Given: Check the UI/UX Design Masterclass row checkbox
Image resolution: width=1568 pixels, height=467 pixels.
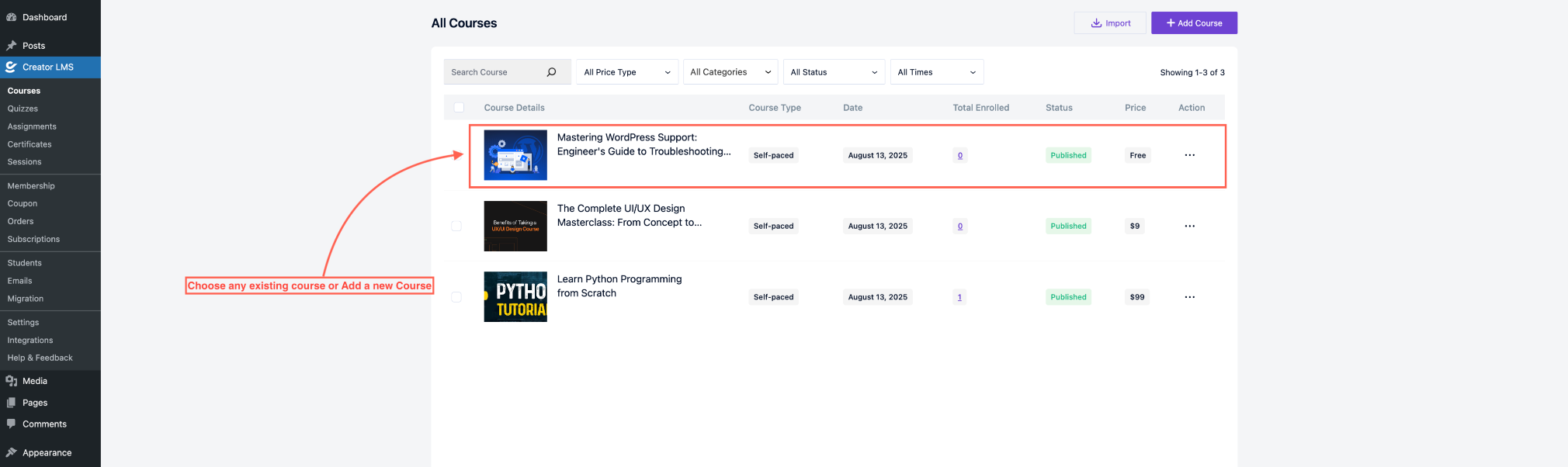Looking at the screenshot, I should [456, 227].
